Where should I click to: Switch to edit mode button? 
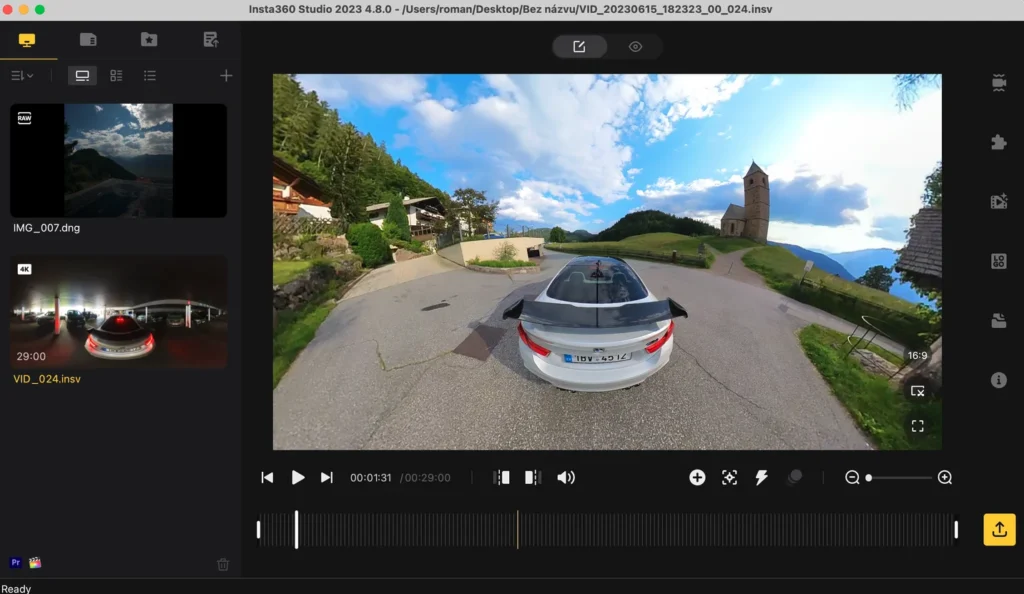click(579, 46)
